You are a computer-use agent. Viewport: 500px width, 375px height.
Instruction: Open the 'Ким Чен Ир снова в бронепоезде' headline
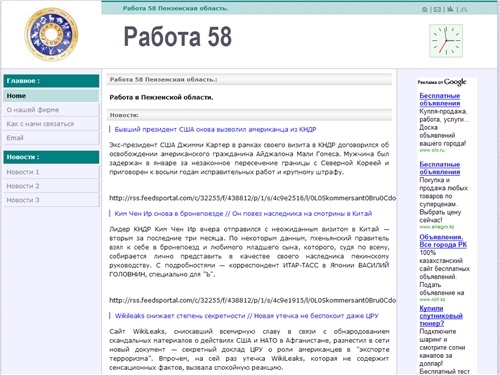[x=243, y=214]
